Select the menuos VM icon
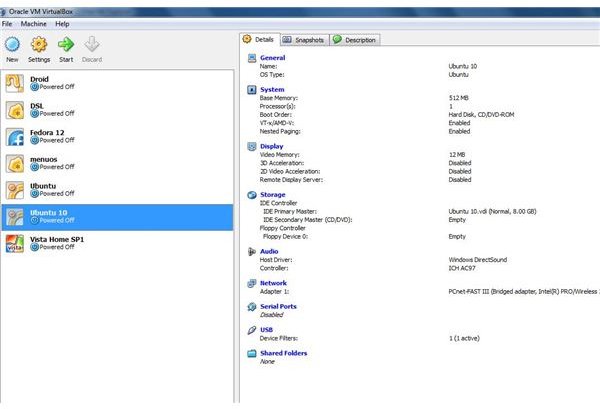 [x=15, y=164]
